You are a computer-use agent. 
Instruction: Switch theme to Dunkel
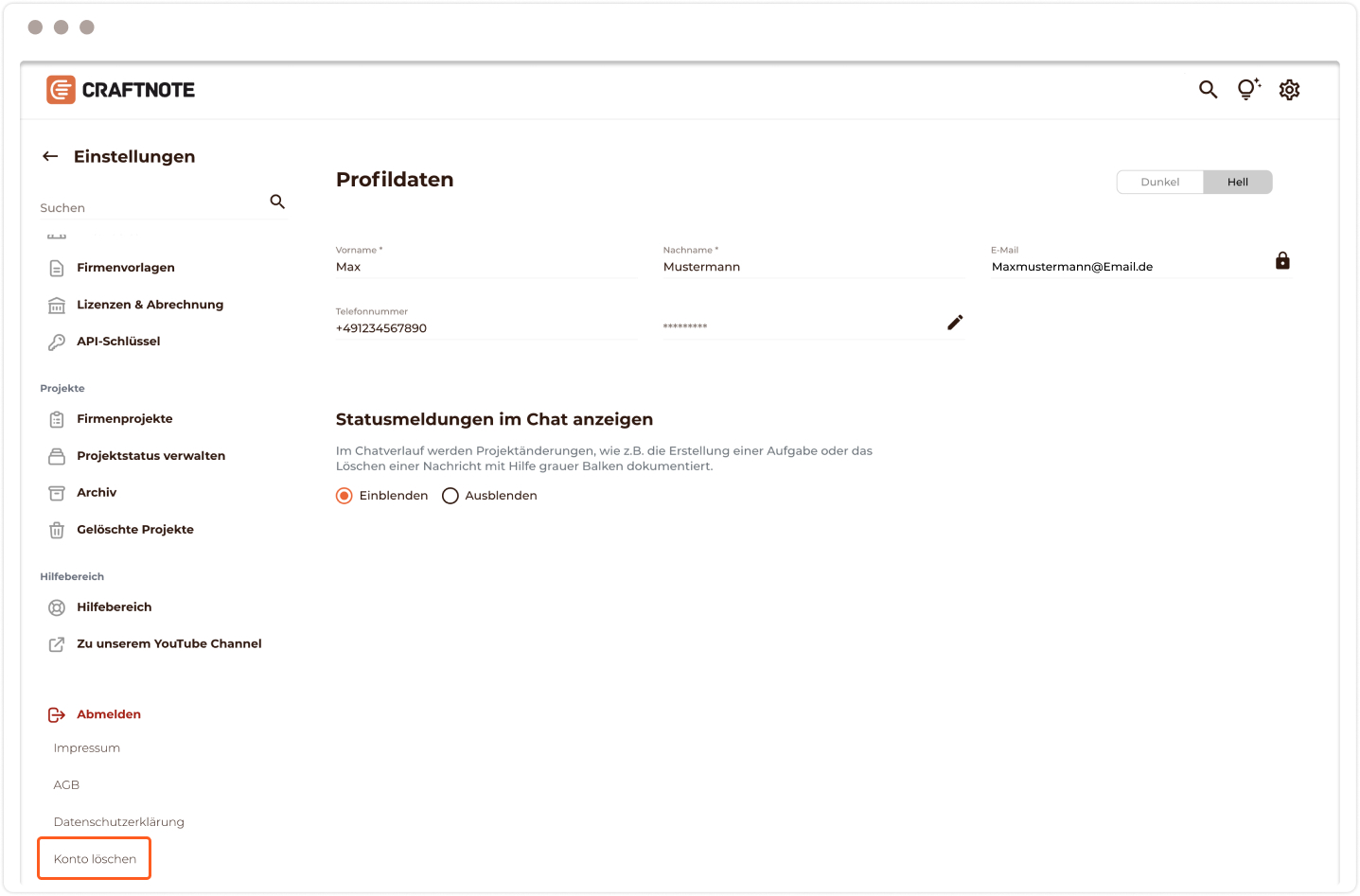pos(1160,182)
